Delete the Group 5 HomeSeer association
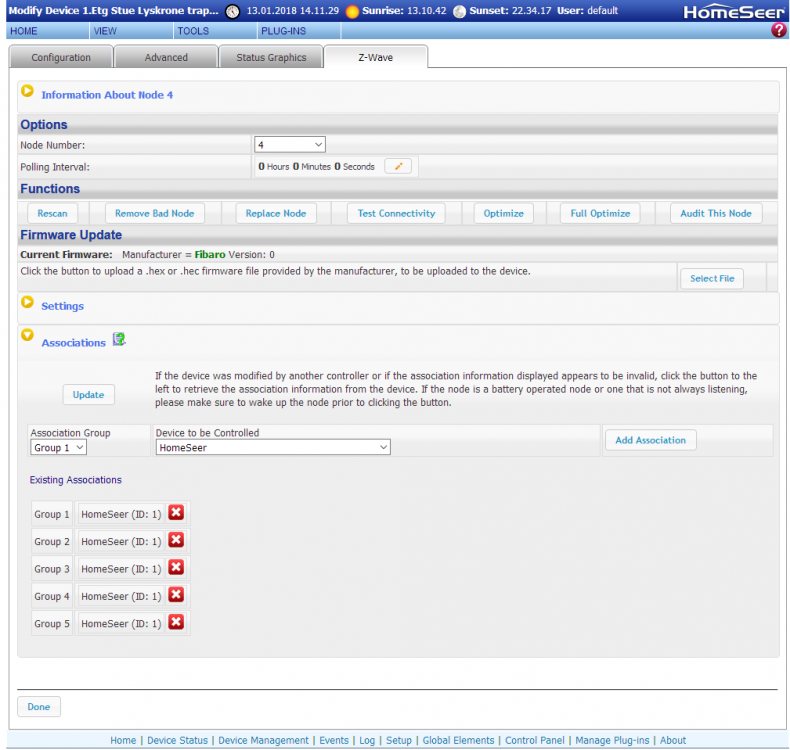This screenshot has width=790, height=750. coord(176,622)
